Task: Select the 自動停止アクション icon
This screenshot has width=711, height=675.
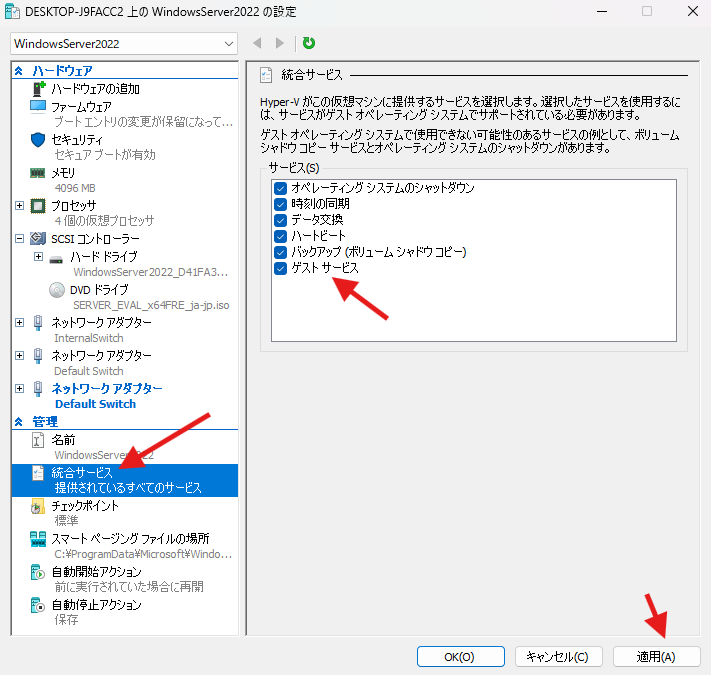Action: click(38, 605)
